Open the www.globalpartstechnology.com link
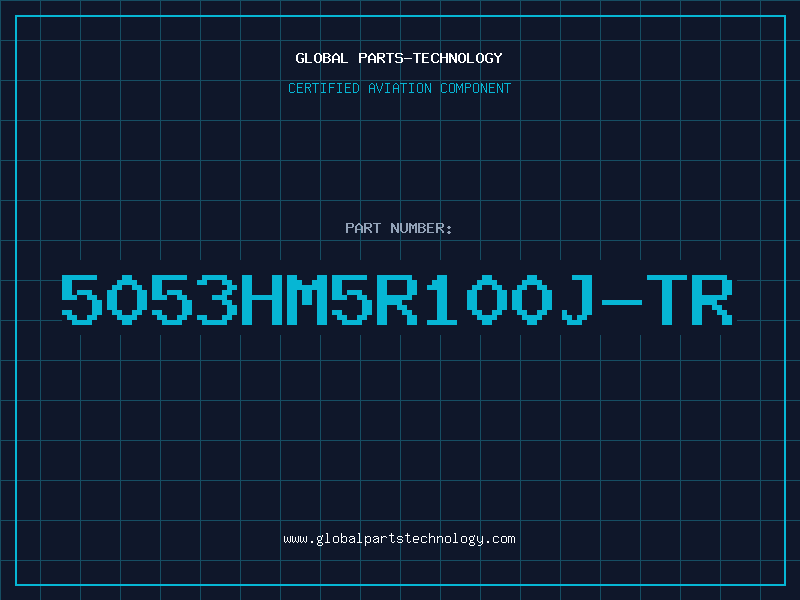The width and height of the screenshot is (800, 600). click(399, 539)
